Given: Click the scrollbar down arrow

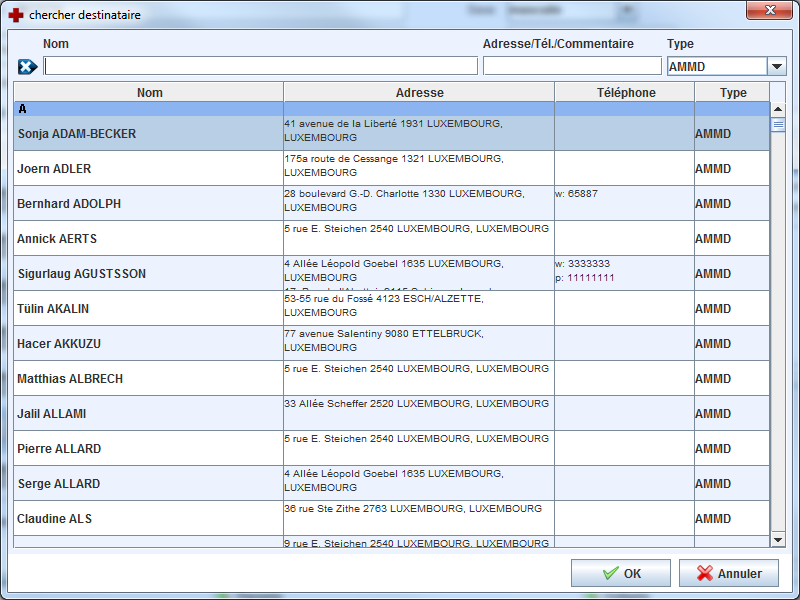Looking at the screenshot, I should tap(778, 540).
